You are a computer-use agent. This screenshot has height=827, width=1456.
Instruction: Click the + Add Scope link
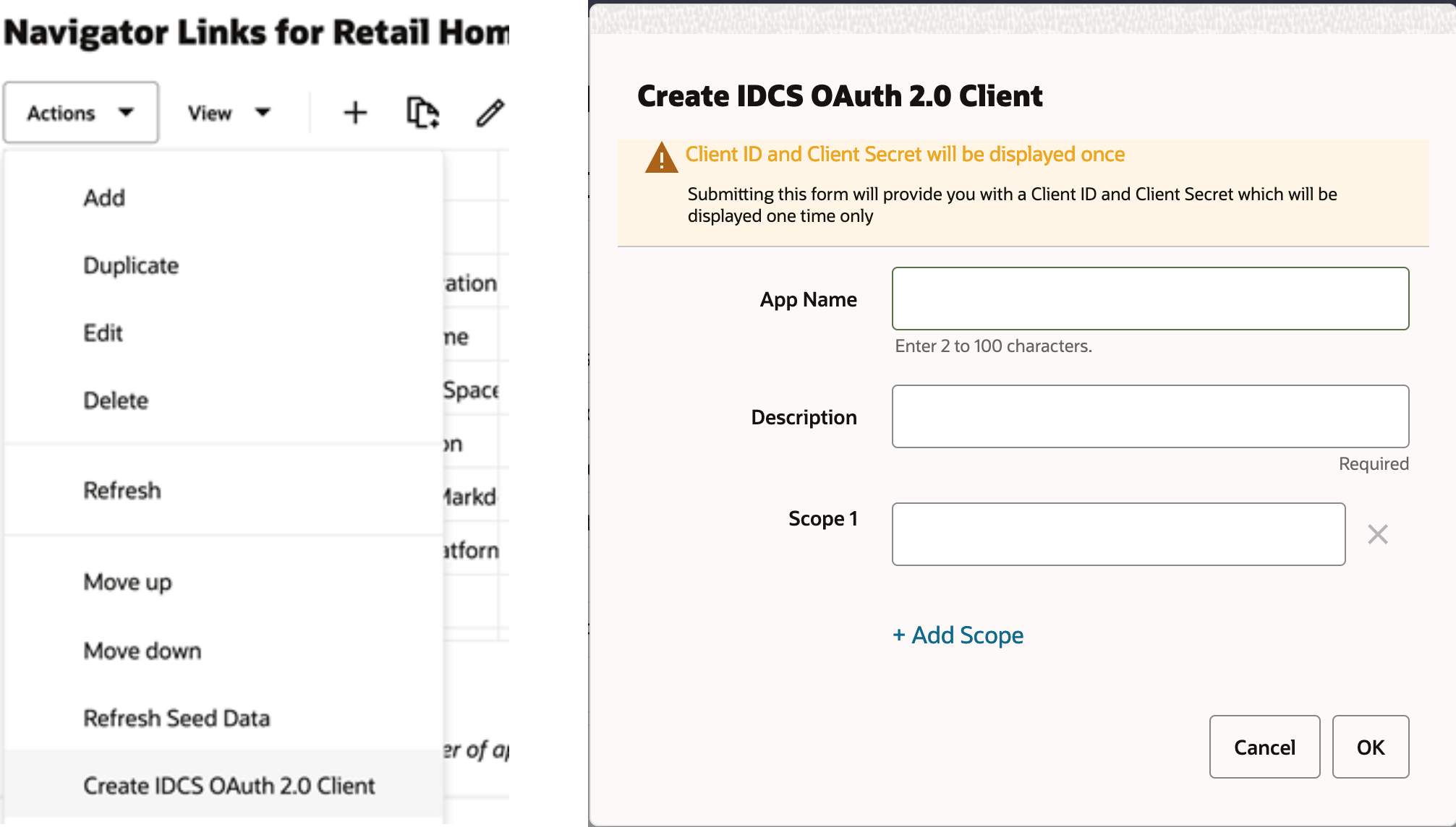click(958, 635)
